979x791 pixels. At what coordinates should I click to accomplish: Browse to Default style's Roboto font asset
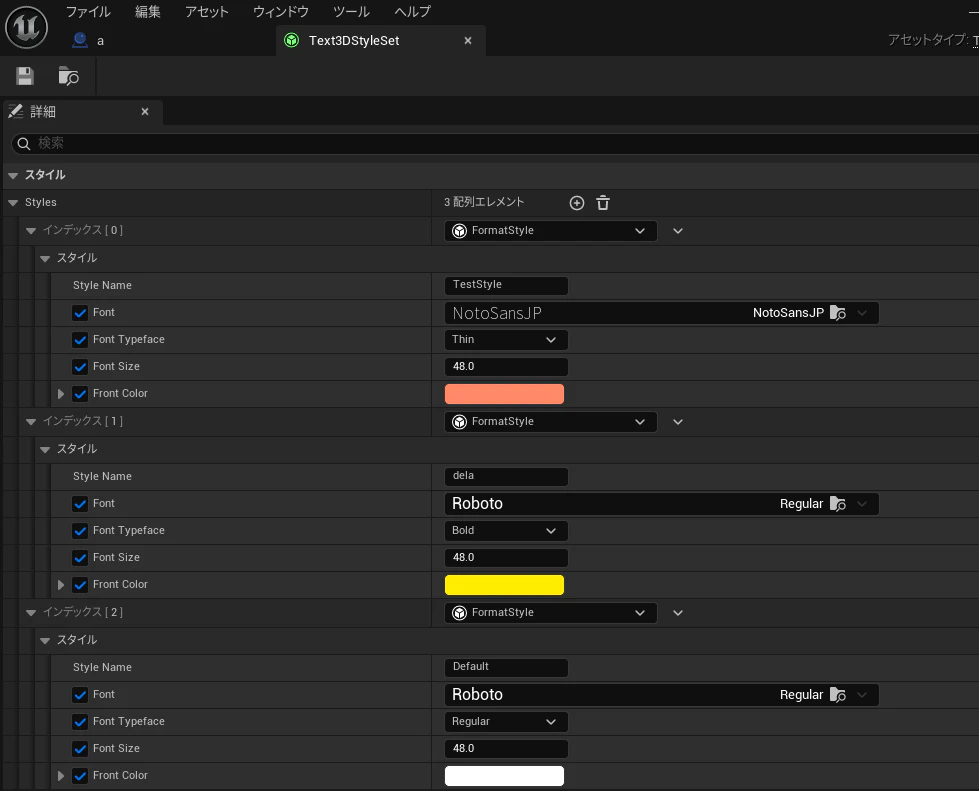pyautogui.click(x=838, y=695)
